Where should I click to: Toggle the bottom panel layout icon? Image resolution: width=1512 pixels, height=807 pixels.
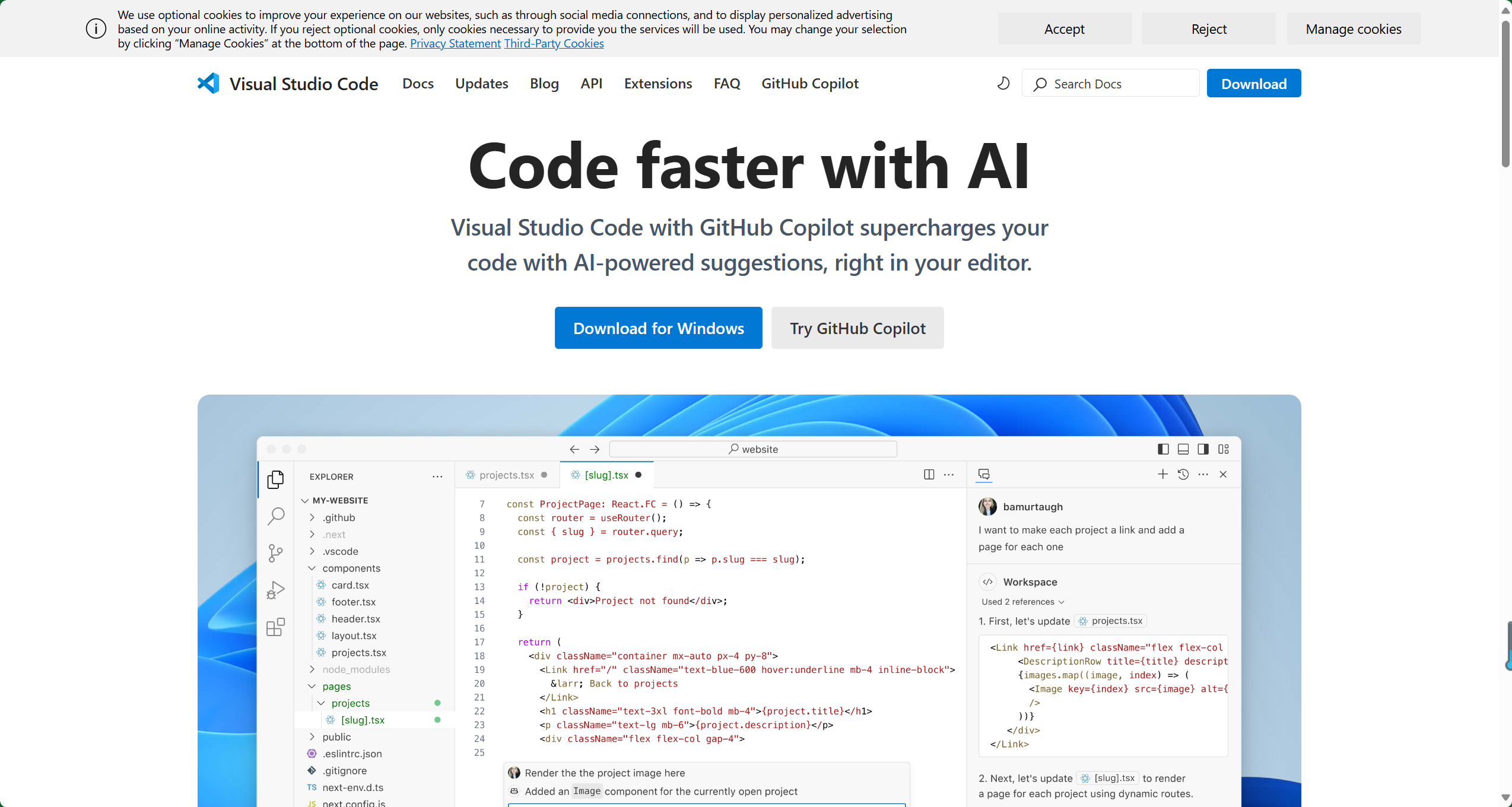(x=1183, y=449)
